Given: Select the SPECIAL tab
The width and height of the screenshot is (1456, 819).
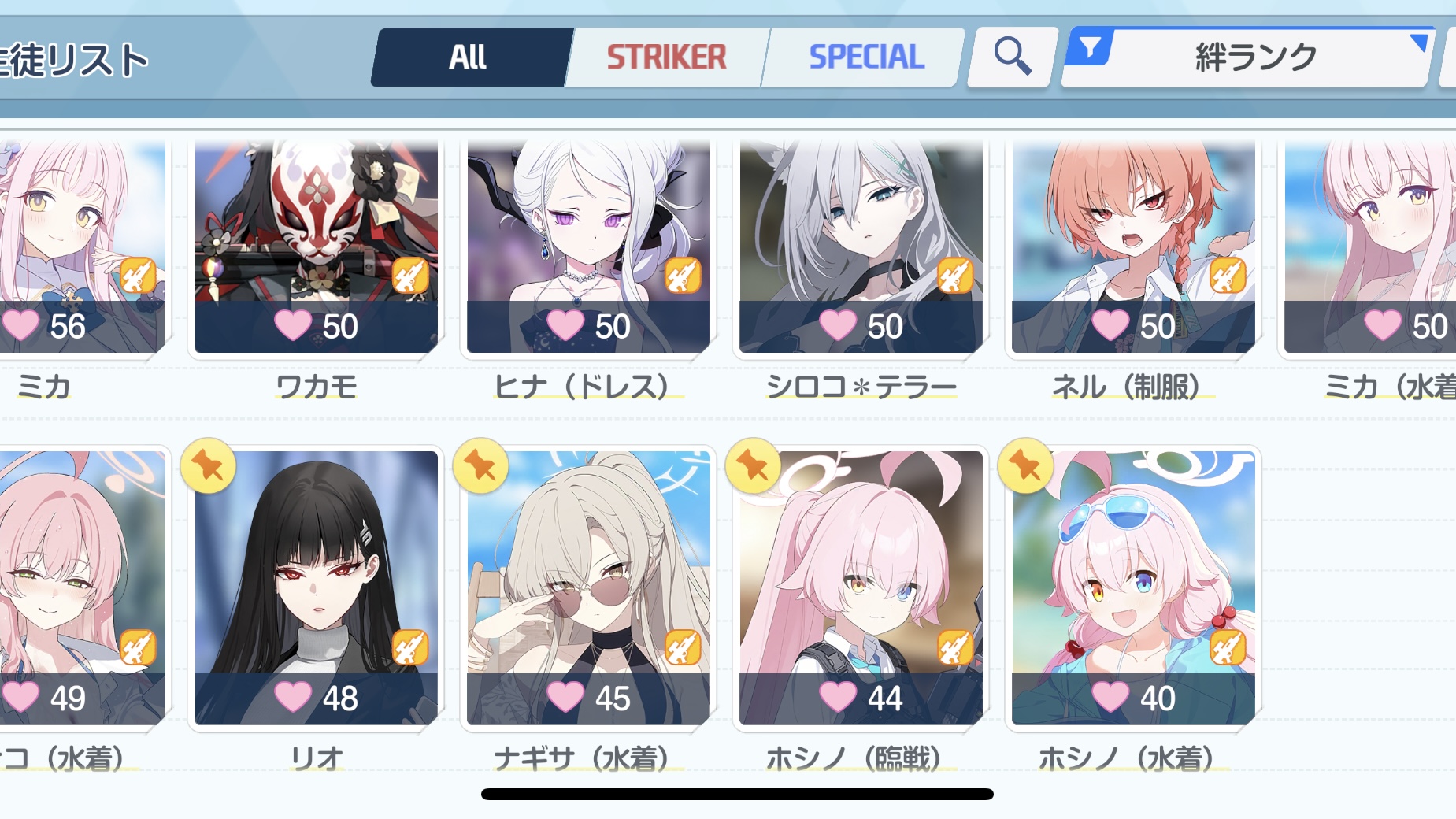Looking at the screenshot, I should 865,57.
